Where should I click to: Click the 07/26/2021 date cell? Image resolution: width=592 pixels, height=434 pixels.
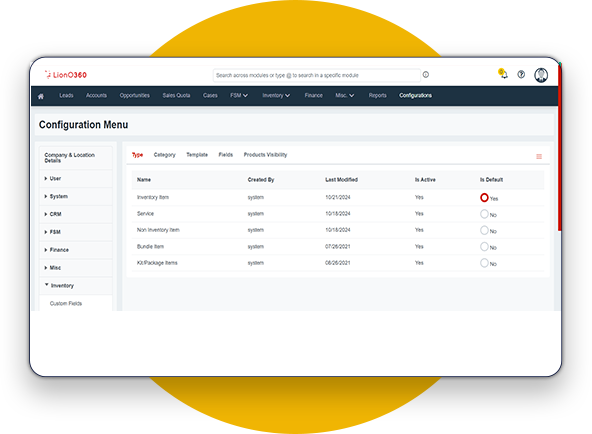pyautogui.click(x=338, y=246)
